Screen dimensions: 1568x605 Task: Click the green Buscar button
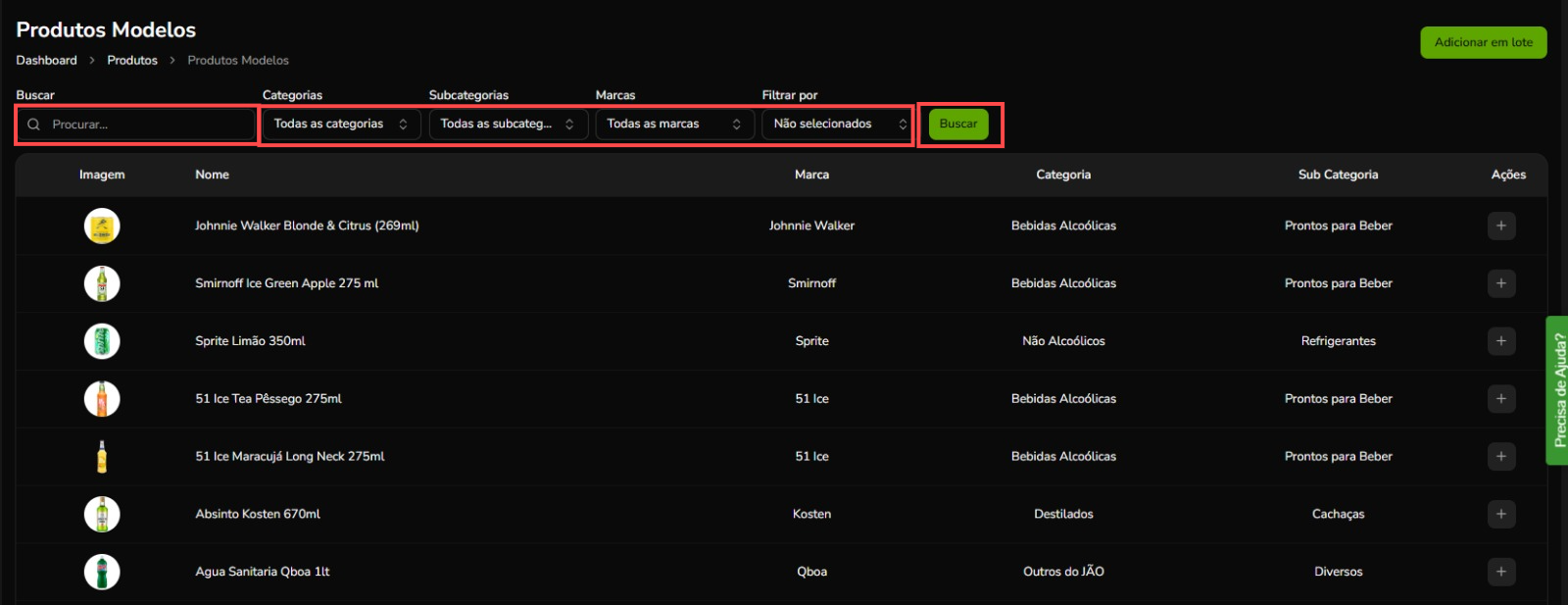(958, 125)
